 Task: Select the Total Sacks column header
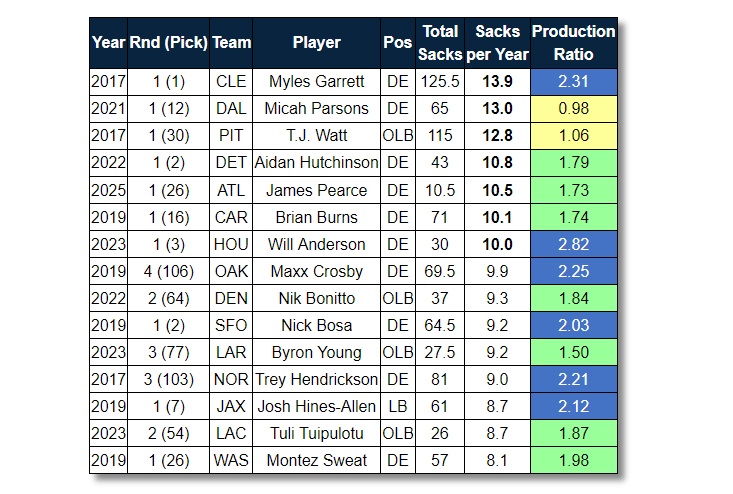(440, 43)
